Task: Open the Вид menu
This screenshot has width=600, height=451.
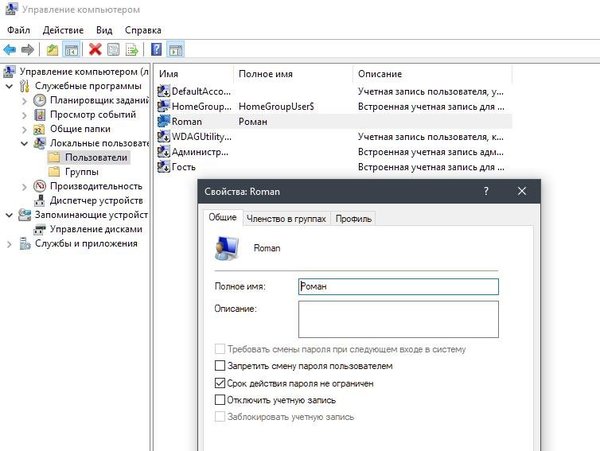Action: (104, 30)
